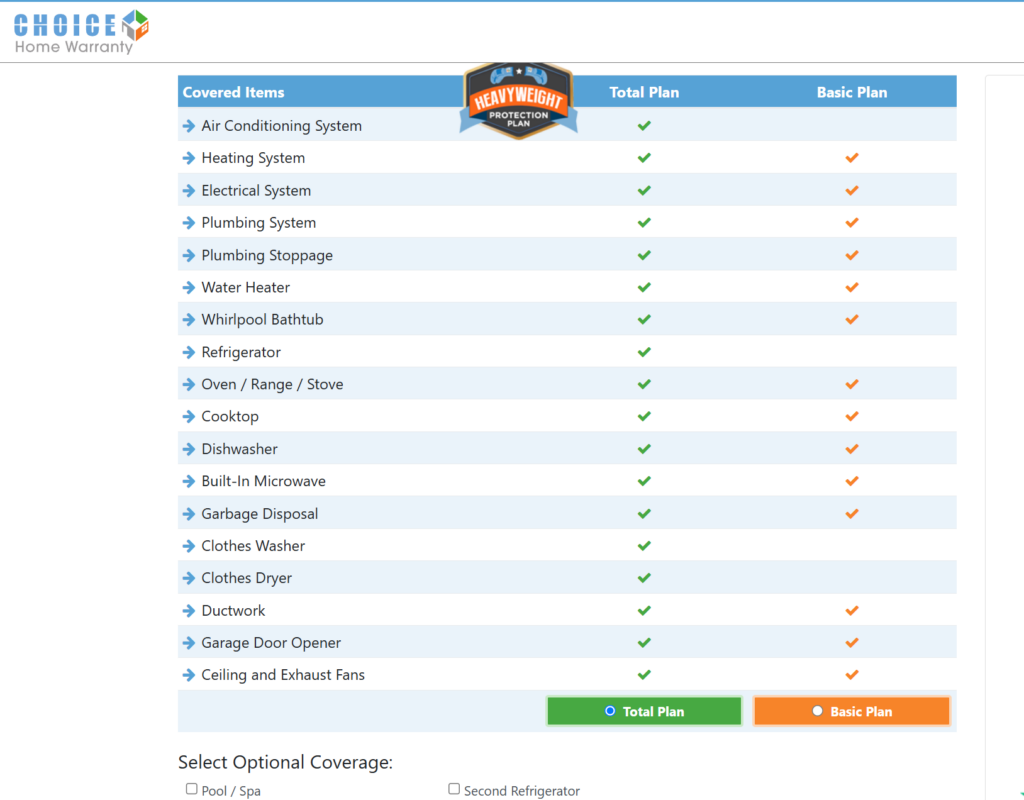Click the arrow icon beside Whirlpool Bathtub
Viewport: 1024px width, 800px height.
pyautogui.click(x=189, y=319)
